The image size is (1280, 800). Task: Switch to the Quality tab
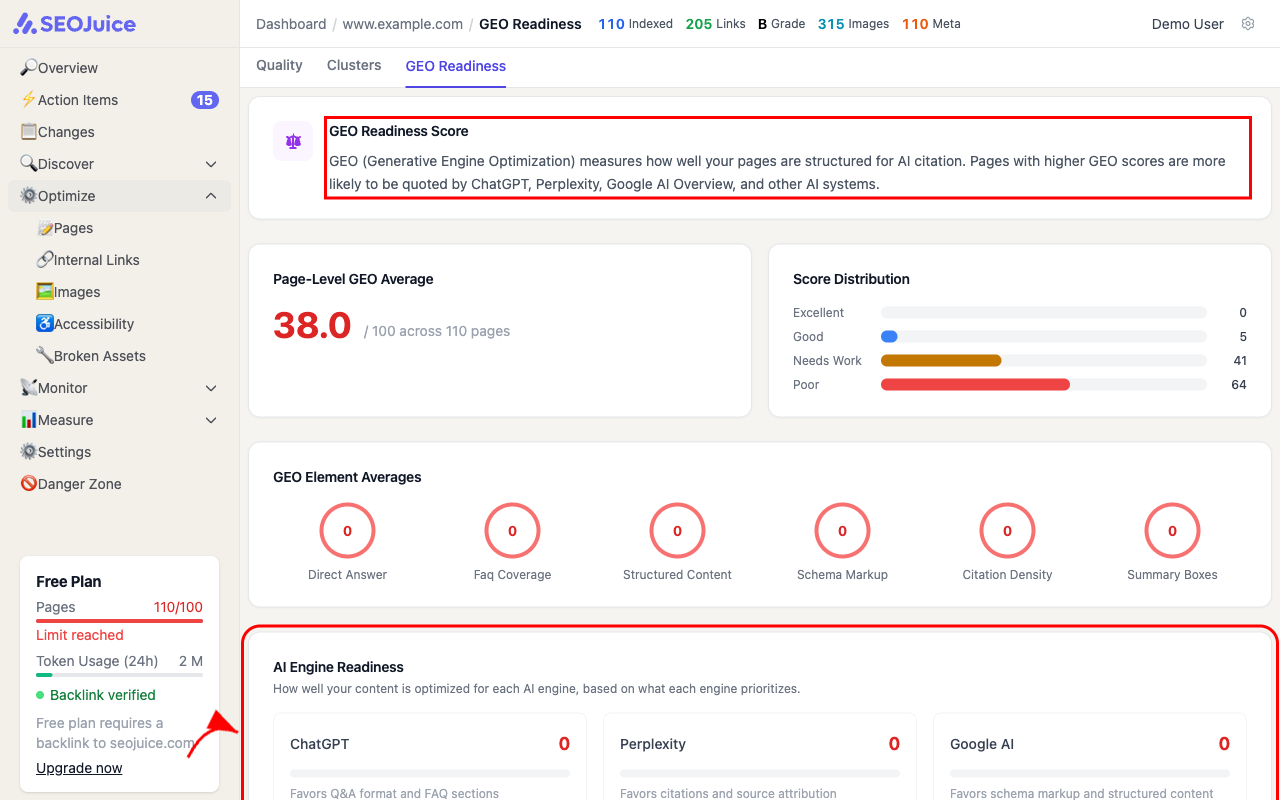tap(279, 65)
